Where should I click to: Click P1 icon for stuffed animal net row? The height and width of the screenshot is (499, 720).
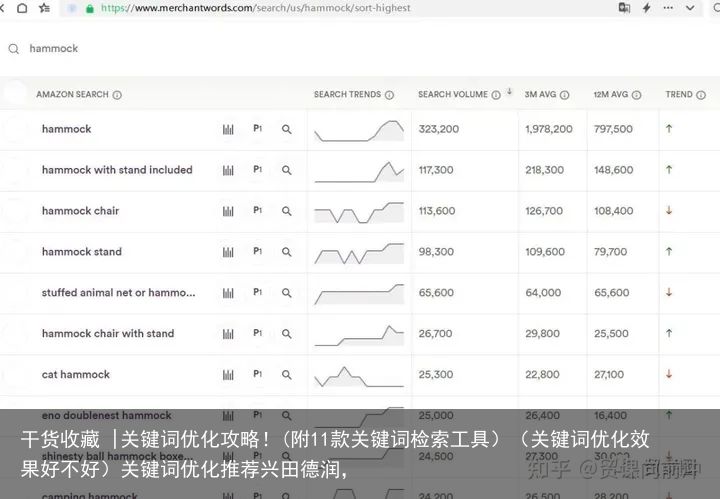pyautogui.click(x=258, y=292)
